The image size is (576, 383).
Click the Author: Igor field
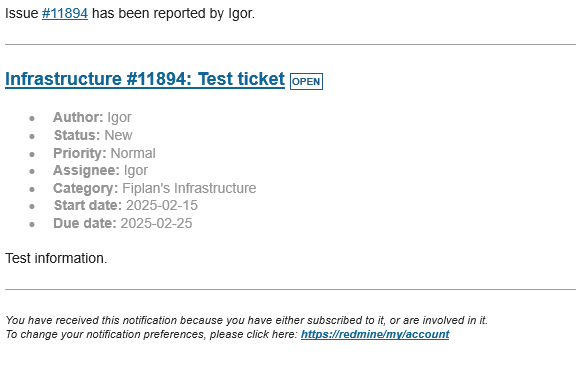[x=92, y=118]
